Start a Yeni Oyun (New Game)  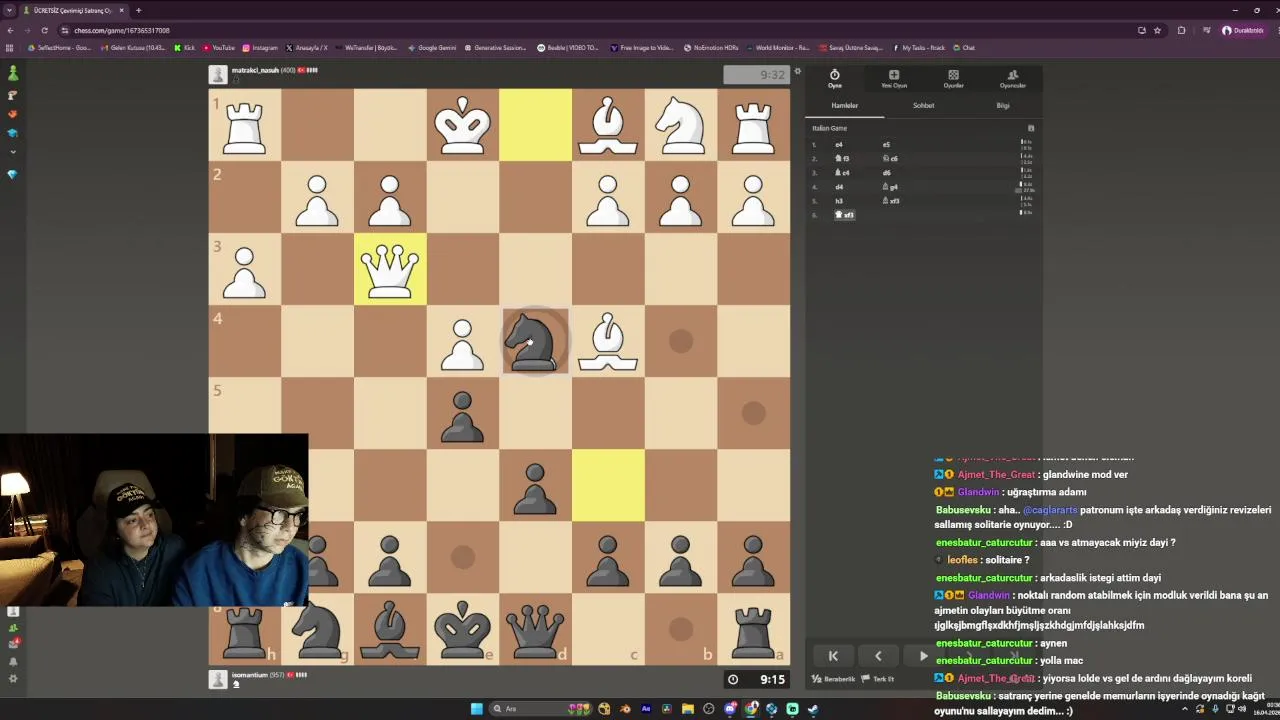[x=893, y=78]
